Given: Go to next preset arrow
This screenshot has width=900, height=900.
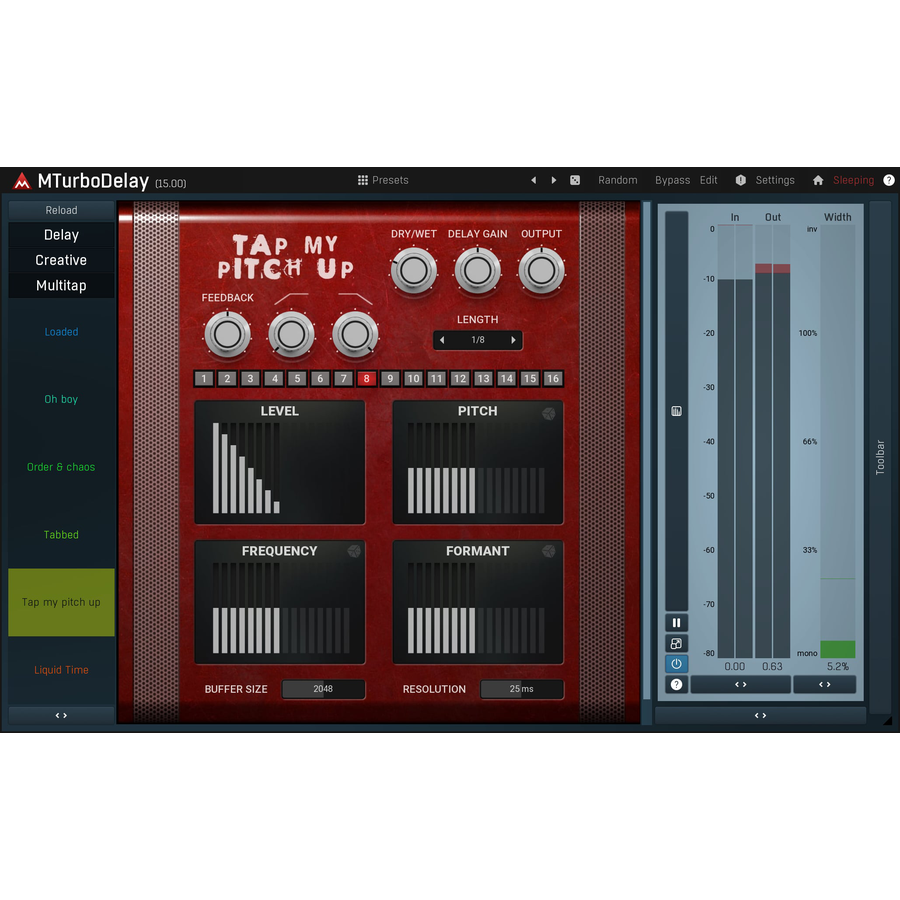Looking at the screenshot, I should pyautogui.click(x=554, y=180).
